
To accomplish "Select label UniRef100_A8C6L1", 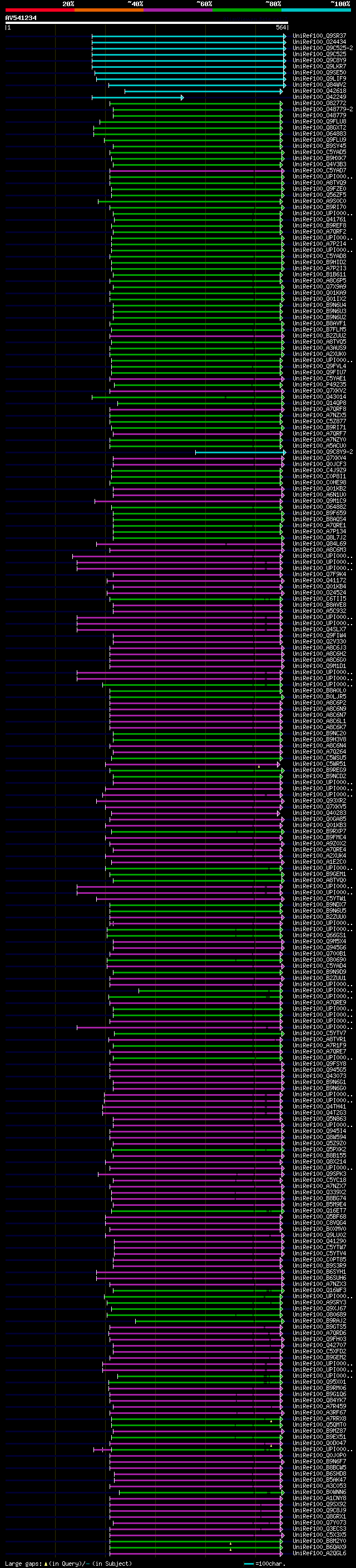I will pyautogui.click(x=319, y=721).
